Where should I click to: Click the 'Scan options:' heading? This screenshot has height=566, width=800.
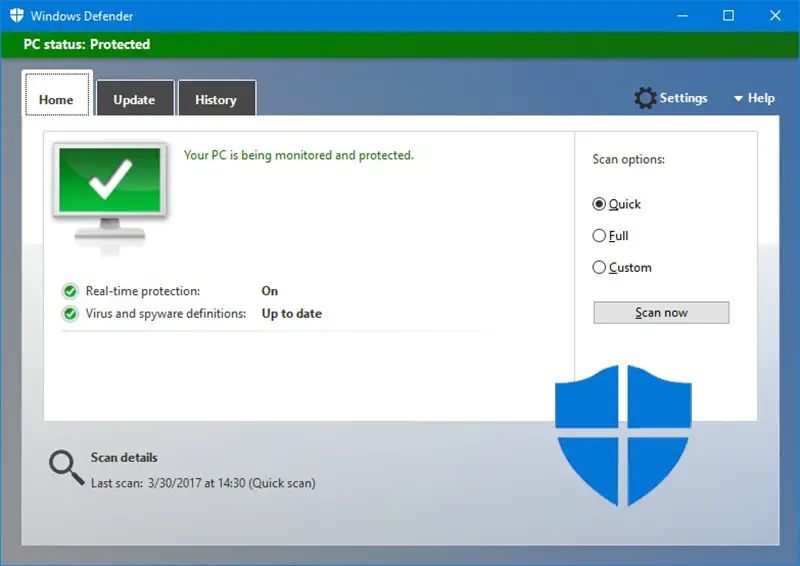tap(629, 159)
